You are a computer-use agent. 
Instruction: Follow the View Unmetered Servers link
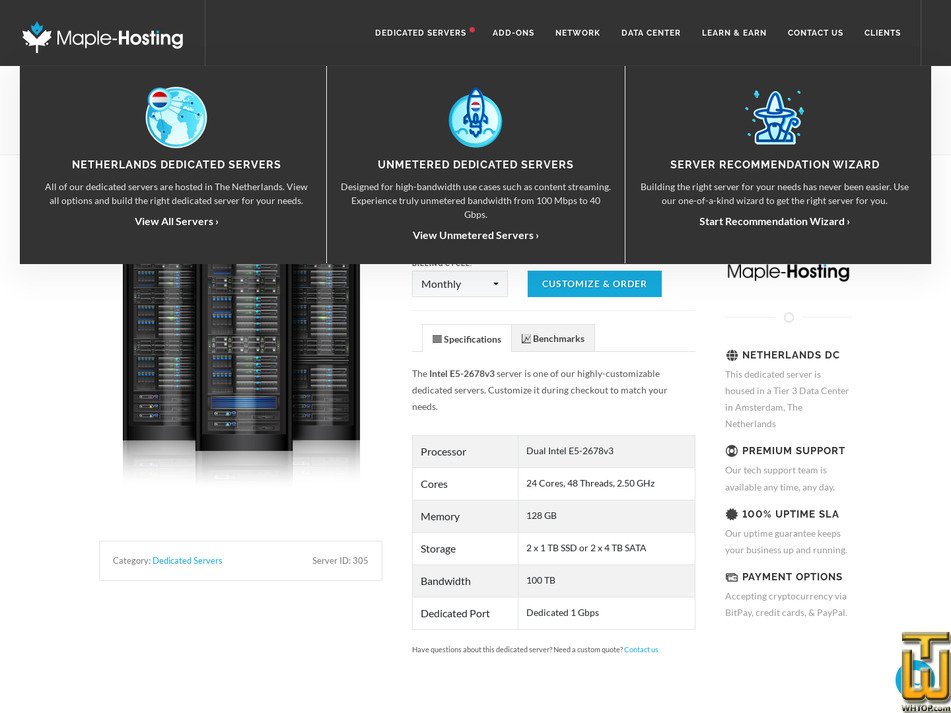coord(476,235)
